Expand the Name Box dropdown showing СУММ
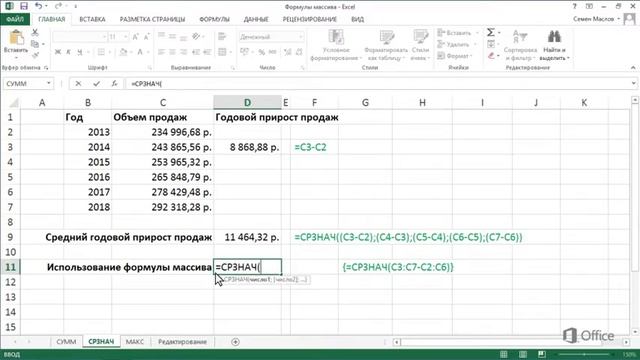This screenshot has width=640, height=360. [x=49, y=83]
